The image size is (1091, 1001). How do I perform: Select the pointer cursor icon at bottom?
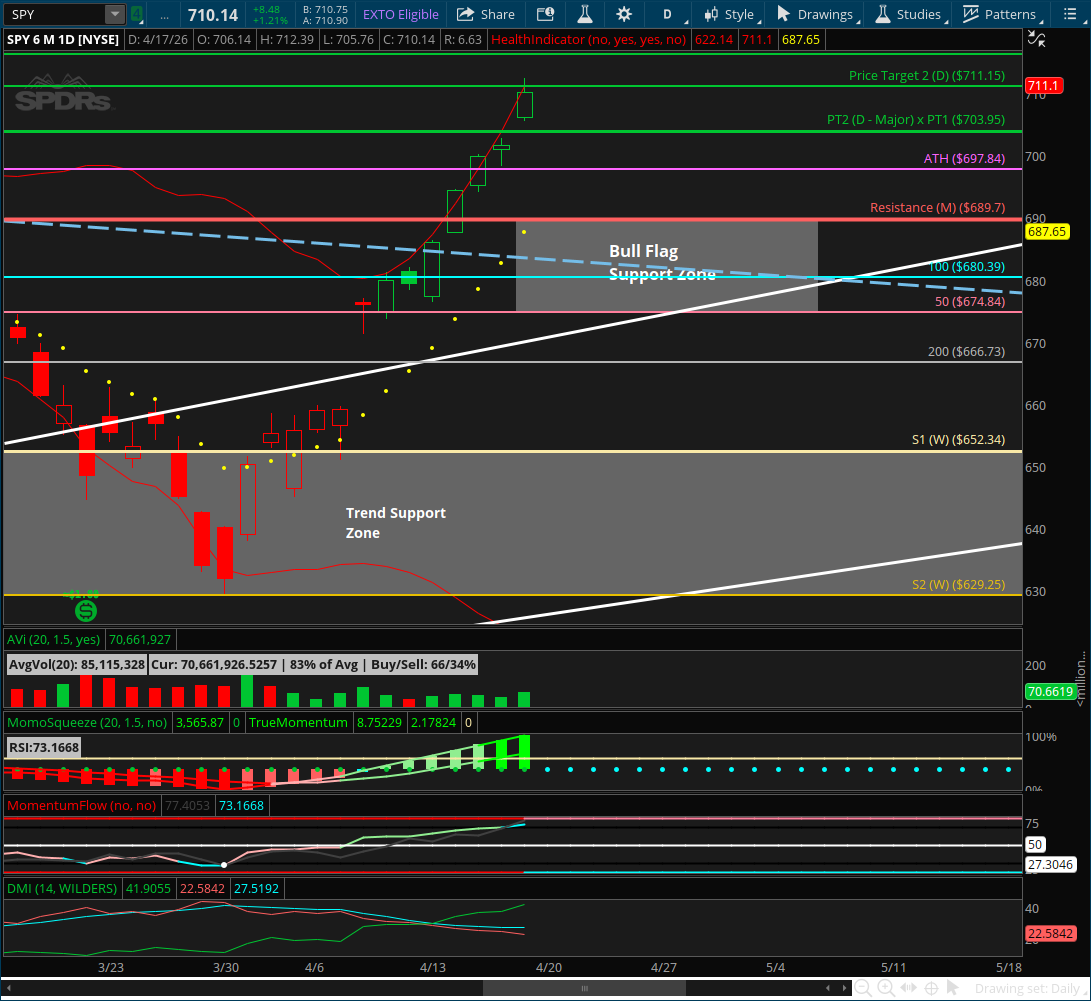pyautogui.click(x=953, y=988)
